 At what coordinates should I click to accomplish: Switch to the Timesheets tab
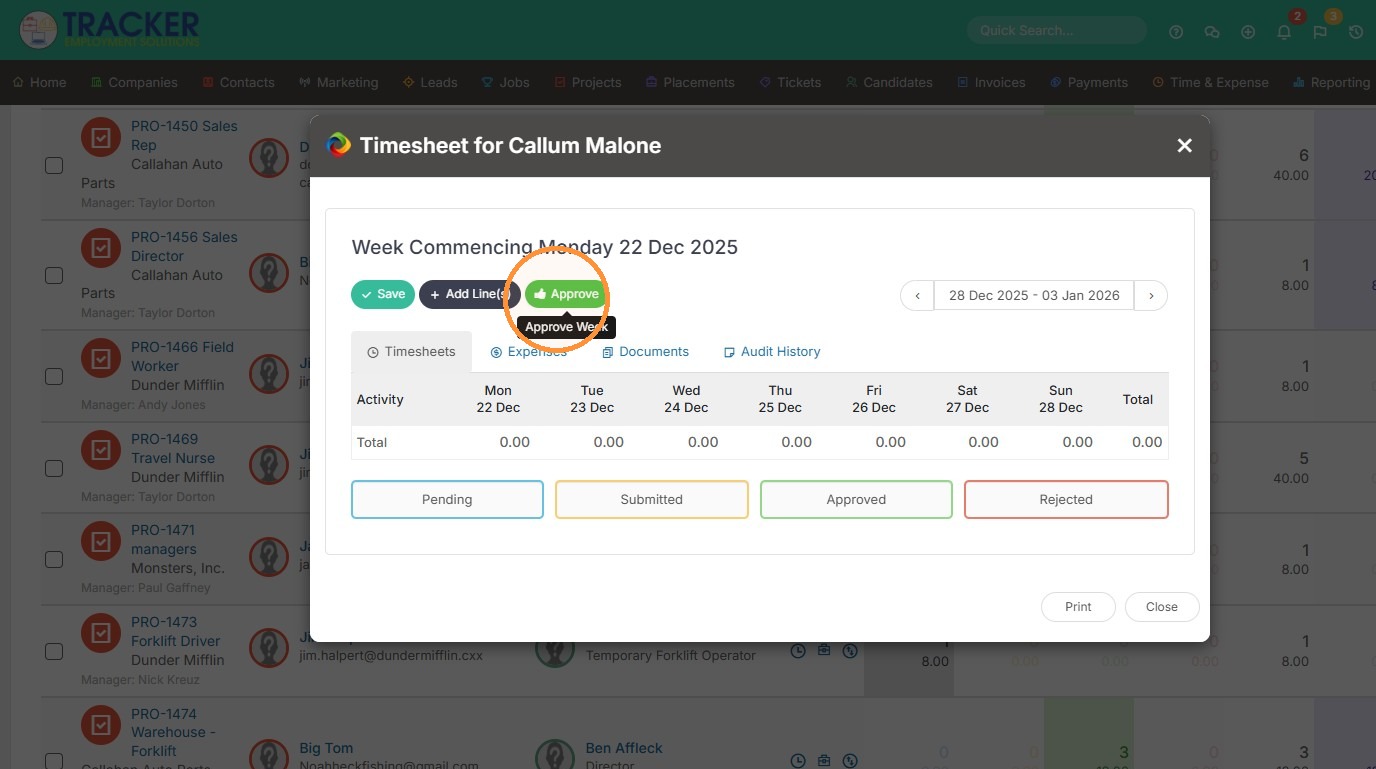pyautogui.click(x=411, y=352)
